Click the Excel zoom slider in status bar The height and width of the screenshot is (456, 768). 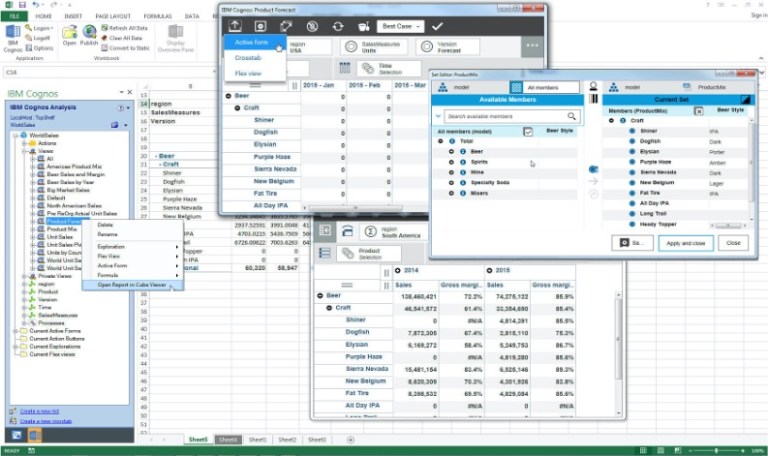point(716,450)
